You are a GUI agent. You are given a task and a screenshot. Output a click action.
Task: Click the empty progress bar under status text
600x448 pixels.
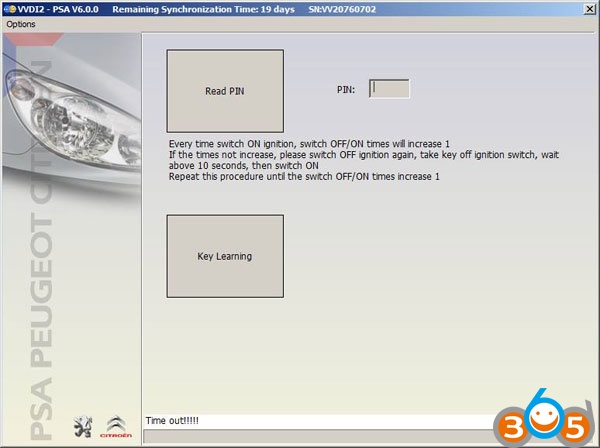click(x=320, y=436)
